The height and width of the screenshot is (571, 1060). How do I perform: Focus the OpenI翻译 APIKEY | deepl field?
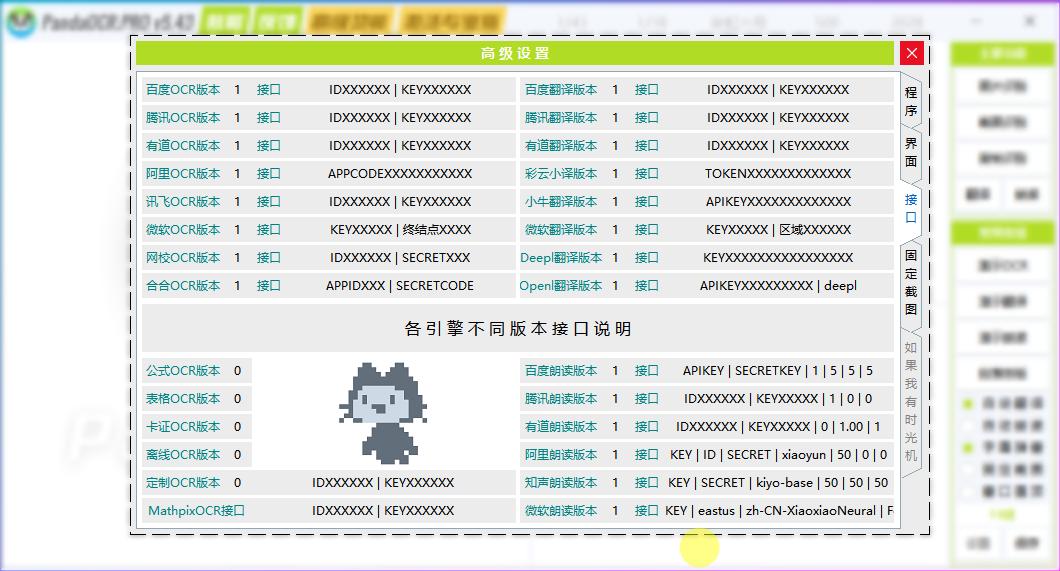coord(778,286)
